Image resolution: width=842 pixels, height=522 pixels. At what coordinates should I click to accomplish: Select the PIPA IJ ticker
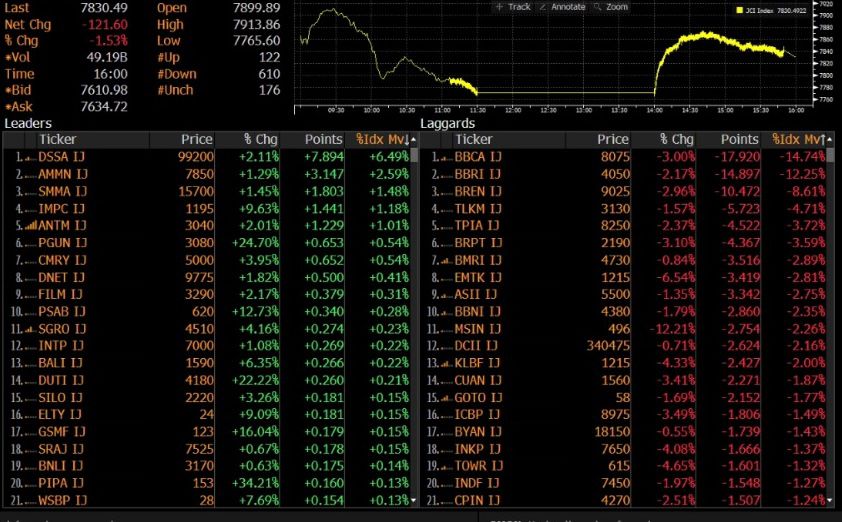pyautogui.click(x=60, y=483)
